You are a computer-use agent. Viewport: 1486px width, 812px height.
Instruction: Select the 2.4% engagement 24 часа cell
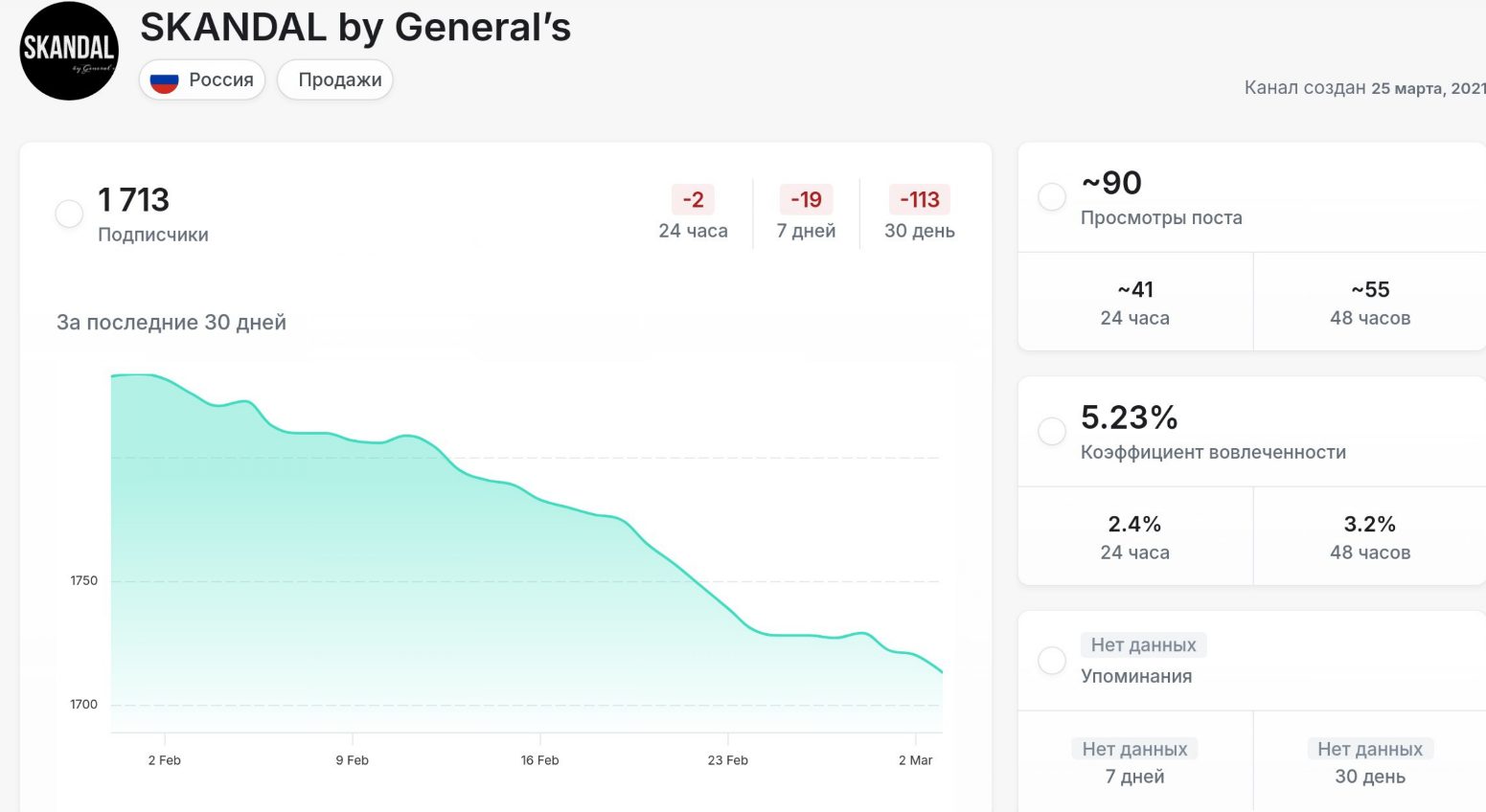(x=1134, y=537)
